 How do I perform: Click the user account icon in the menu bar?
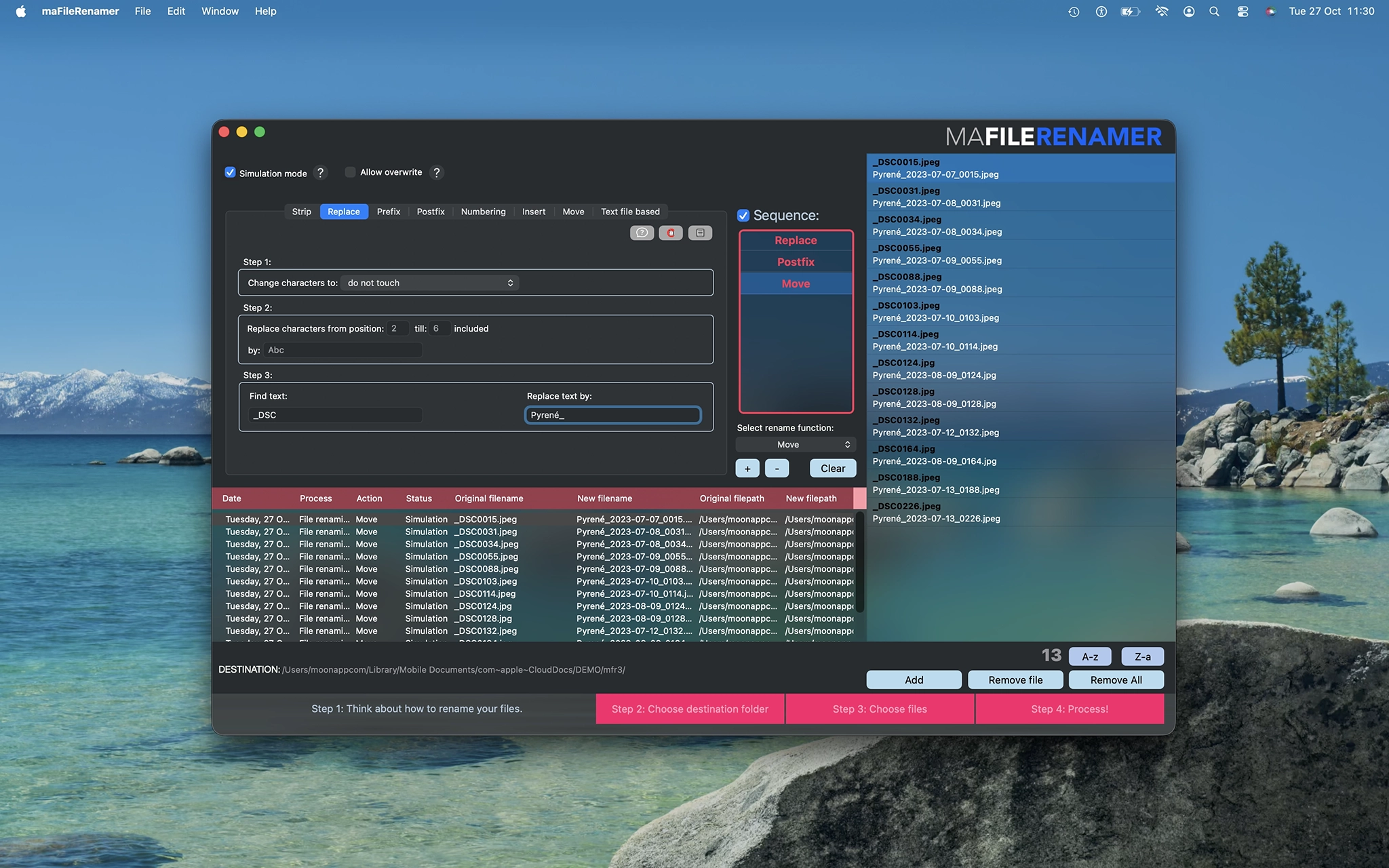click(x=1189, y=12)
